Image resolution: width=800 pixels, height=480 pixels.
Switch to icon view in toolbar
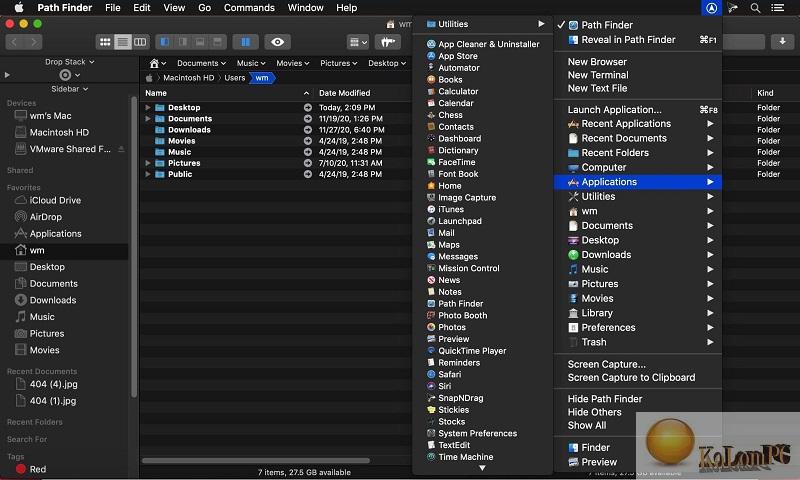[x=105, y=42]
